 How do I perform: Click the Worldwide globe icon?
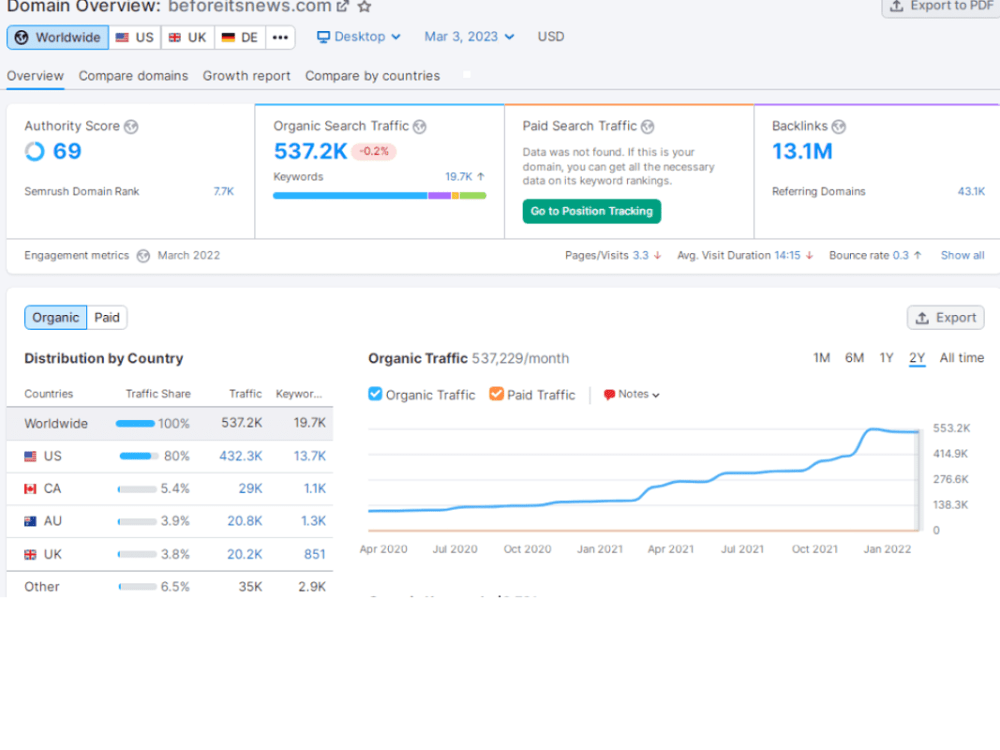point(22,38)
